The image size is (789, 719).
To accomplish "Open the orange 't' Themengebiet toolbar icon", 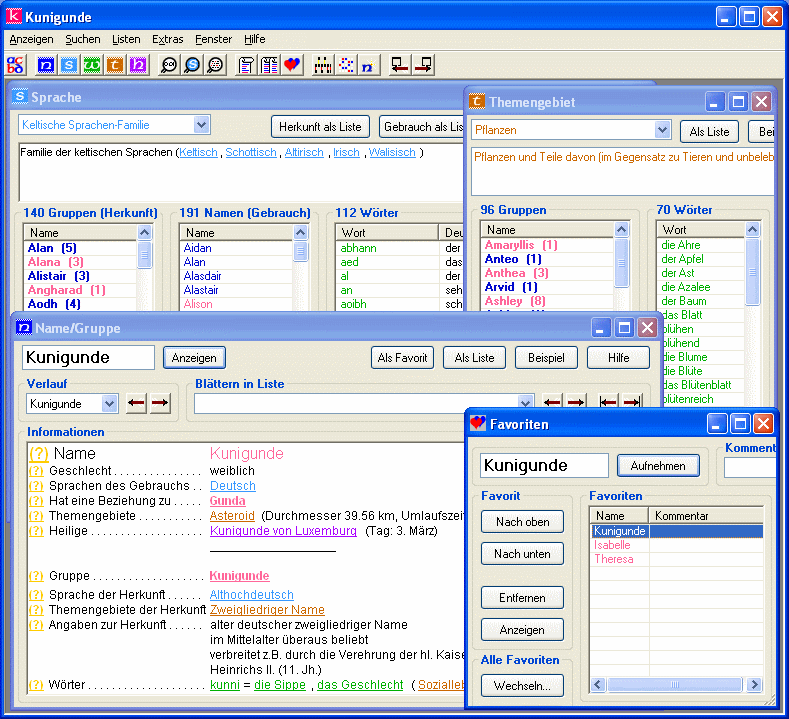I will coord(115,66).
